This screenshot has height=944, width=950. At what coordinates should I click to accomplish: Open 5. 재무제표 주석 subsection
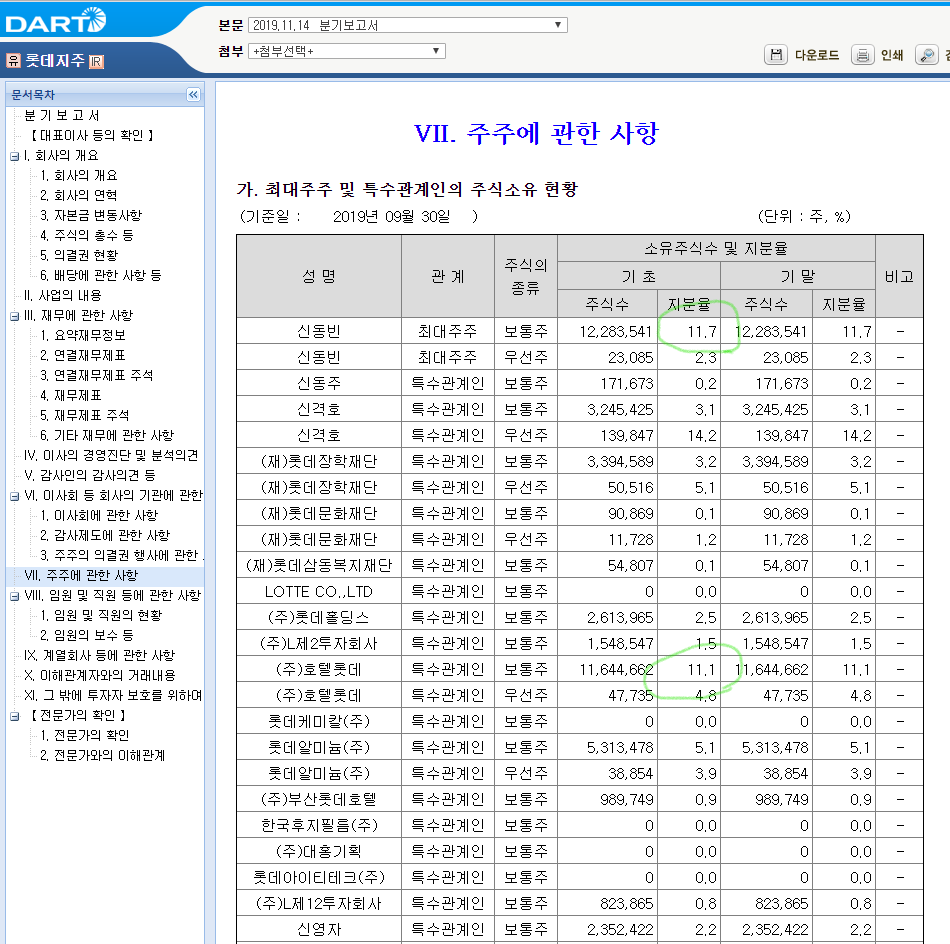coord(85,415)
